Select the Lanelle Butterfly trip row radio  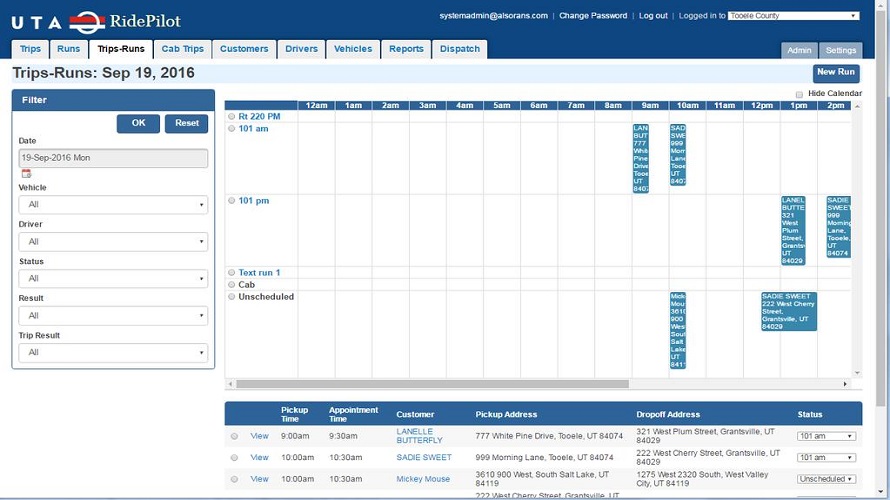pos(234,436)
